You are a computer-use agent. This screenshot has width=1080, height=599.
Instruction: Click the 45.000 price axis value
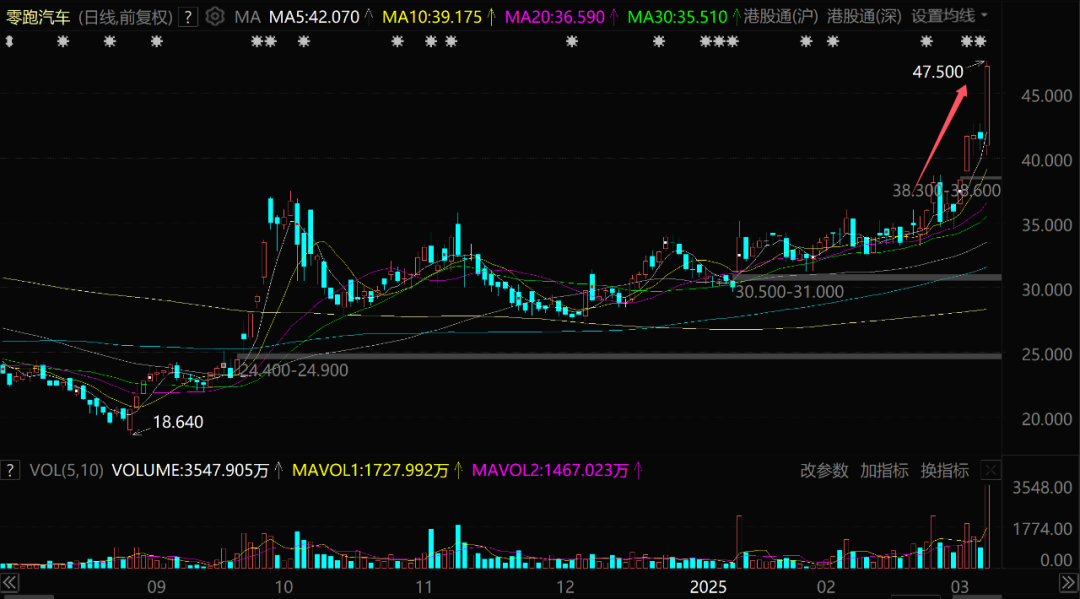point(1046,96)
